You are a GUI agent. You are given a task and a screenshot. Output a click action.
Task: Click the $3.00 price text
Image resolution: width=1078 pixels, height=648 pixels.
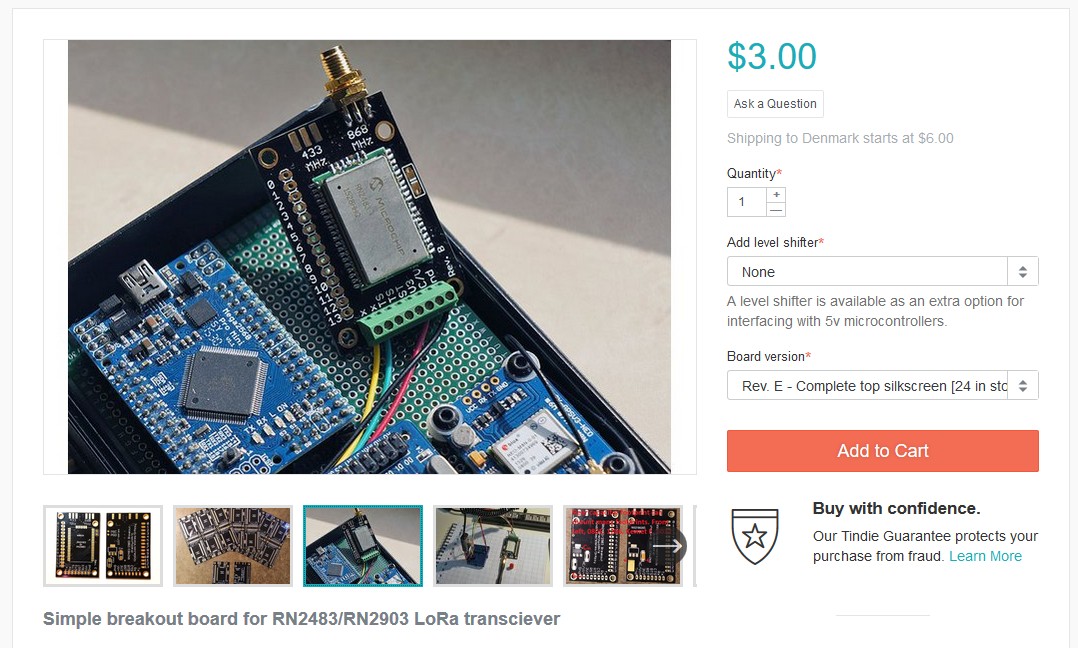(772, 56)
